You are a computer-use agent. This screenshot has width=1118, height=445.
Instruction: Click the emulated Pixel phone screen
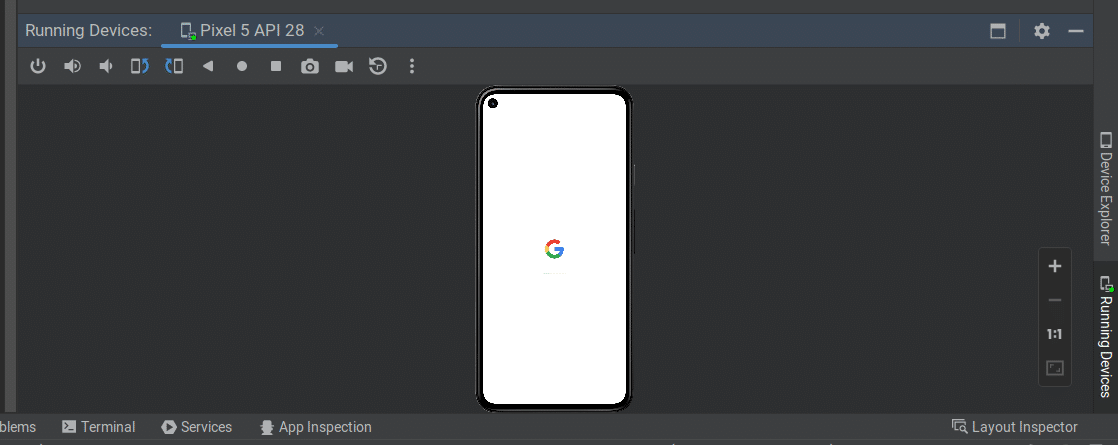(x=554, y=248)
